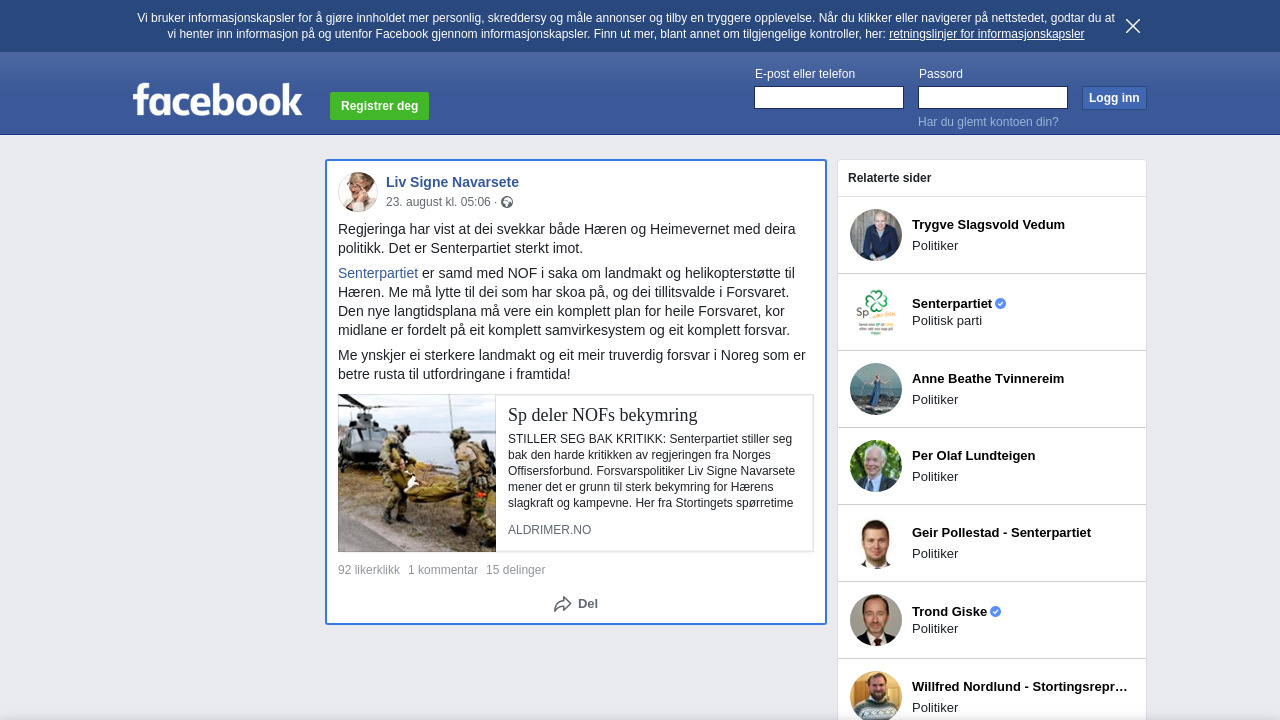
Task: Open Willfred Nordlund profile photo
Action: pyautogui.click(x=876, y=695)
